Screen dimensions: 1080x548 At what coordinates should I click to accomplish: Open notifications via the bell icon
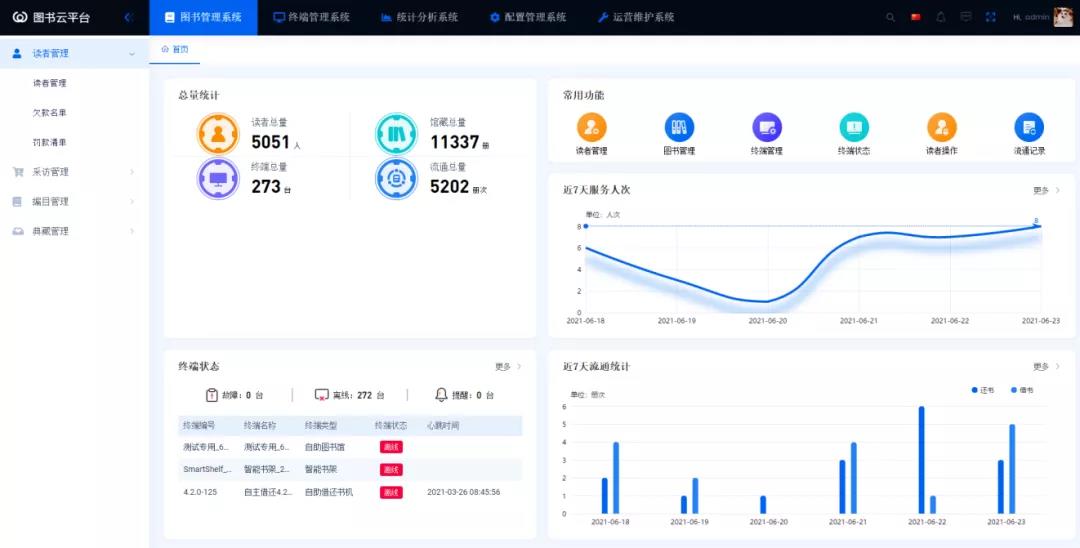941,17
